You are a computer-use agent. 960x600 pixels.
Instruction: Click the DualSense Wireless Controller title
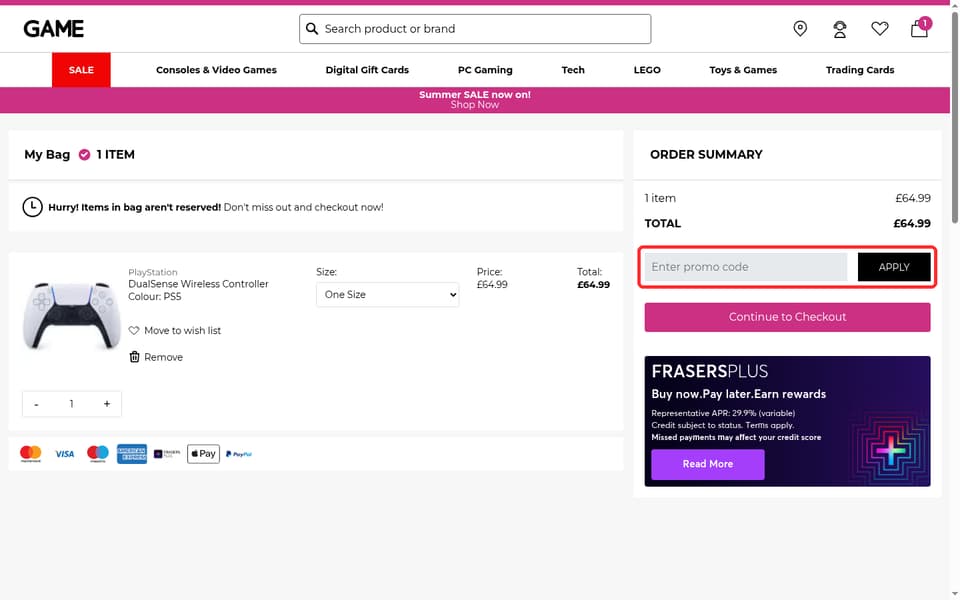198,284
